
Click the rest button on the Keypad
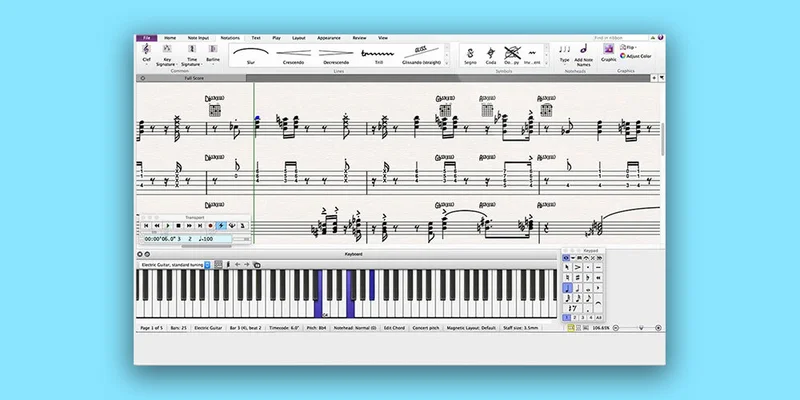click(572, 308)
